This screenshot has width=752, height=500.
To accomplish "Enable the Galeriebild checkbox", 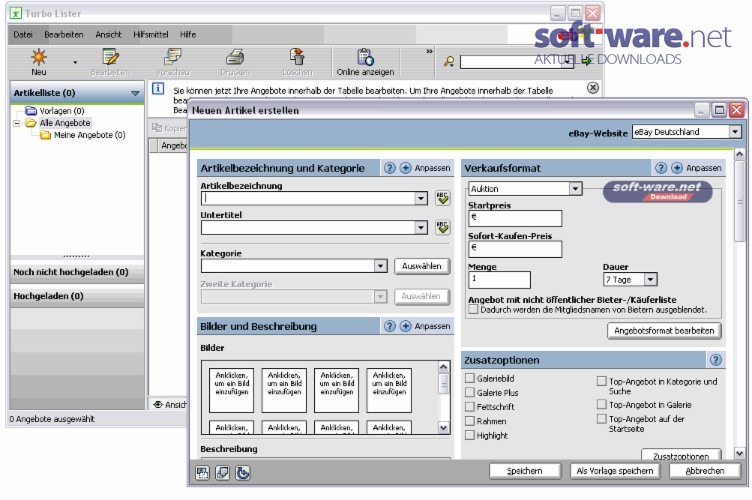I will click(470, 378).
